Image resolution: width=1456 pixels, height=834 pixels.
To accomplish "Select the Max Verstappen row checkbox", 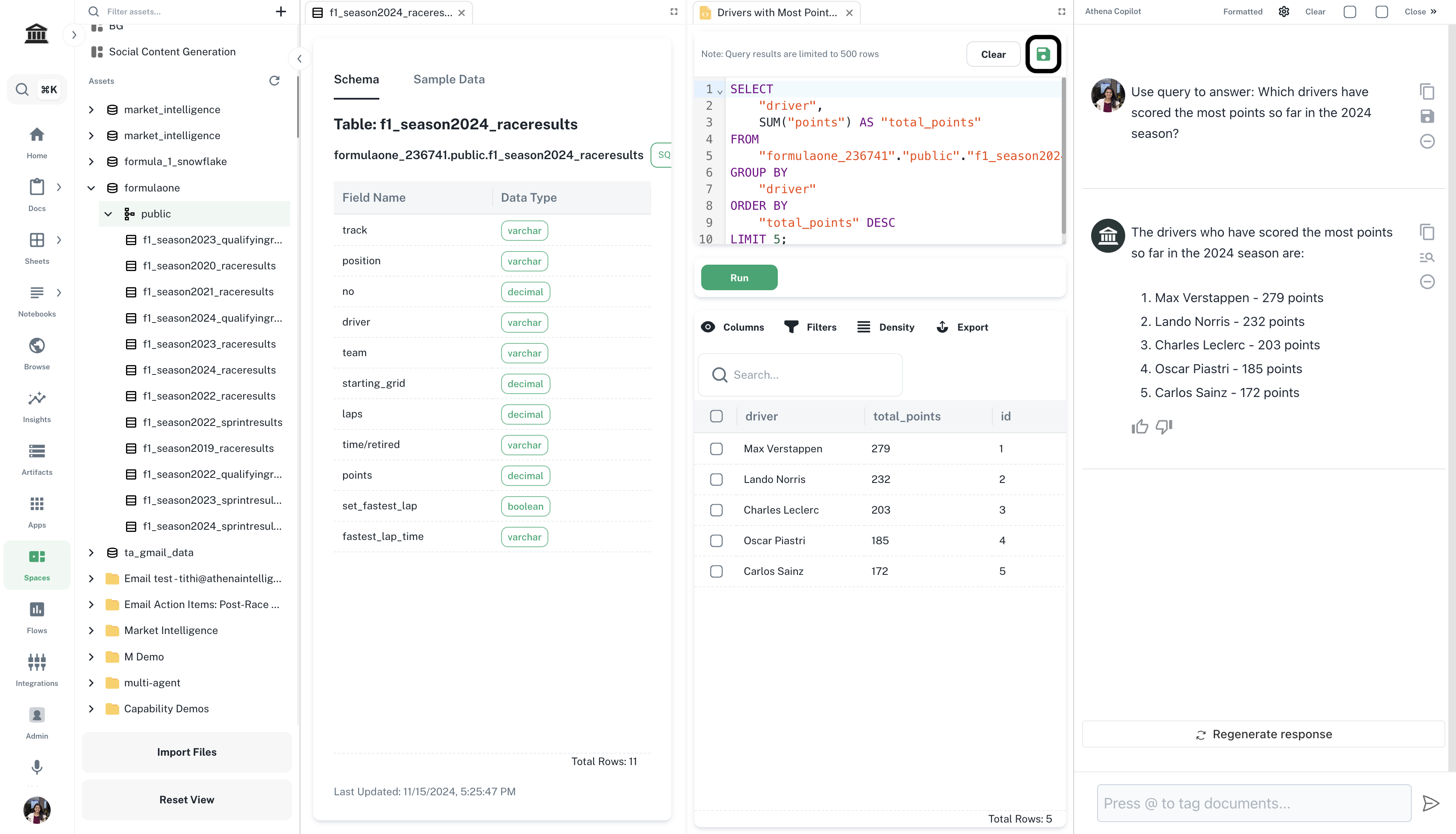I will [x=716, y=448].
